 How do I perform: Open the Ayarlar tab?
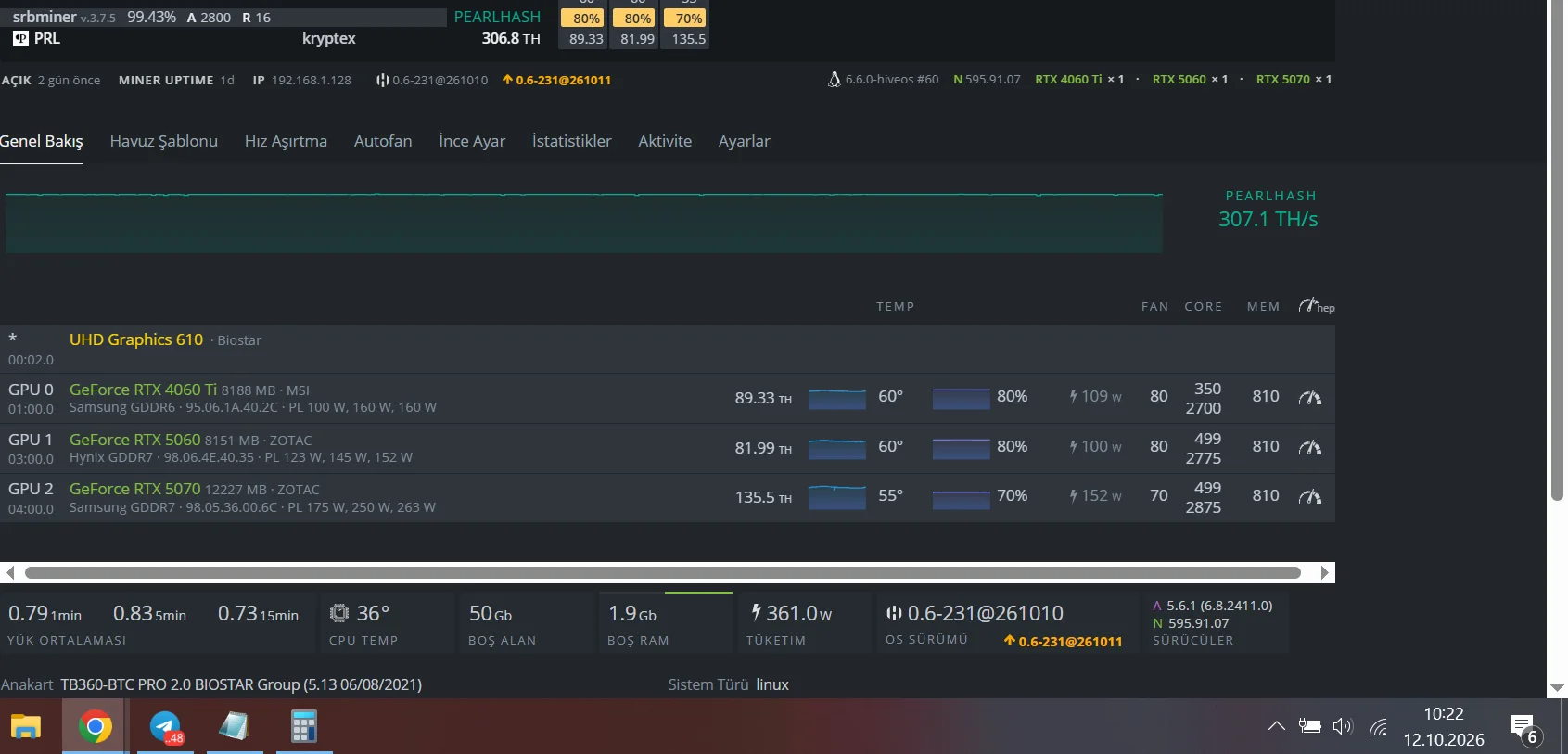(x=745, y=141)
